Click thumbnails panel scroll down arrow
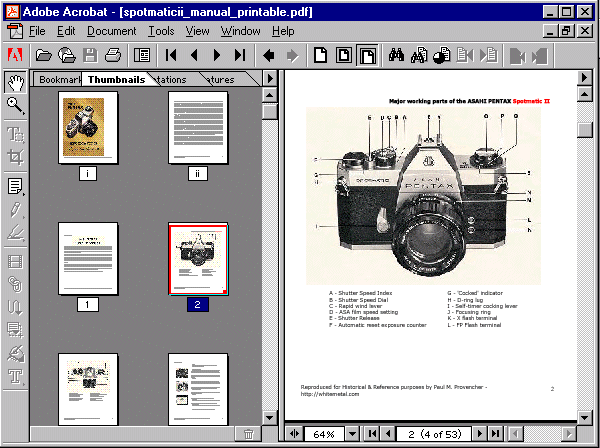 point(270,418)
